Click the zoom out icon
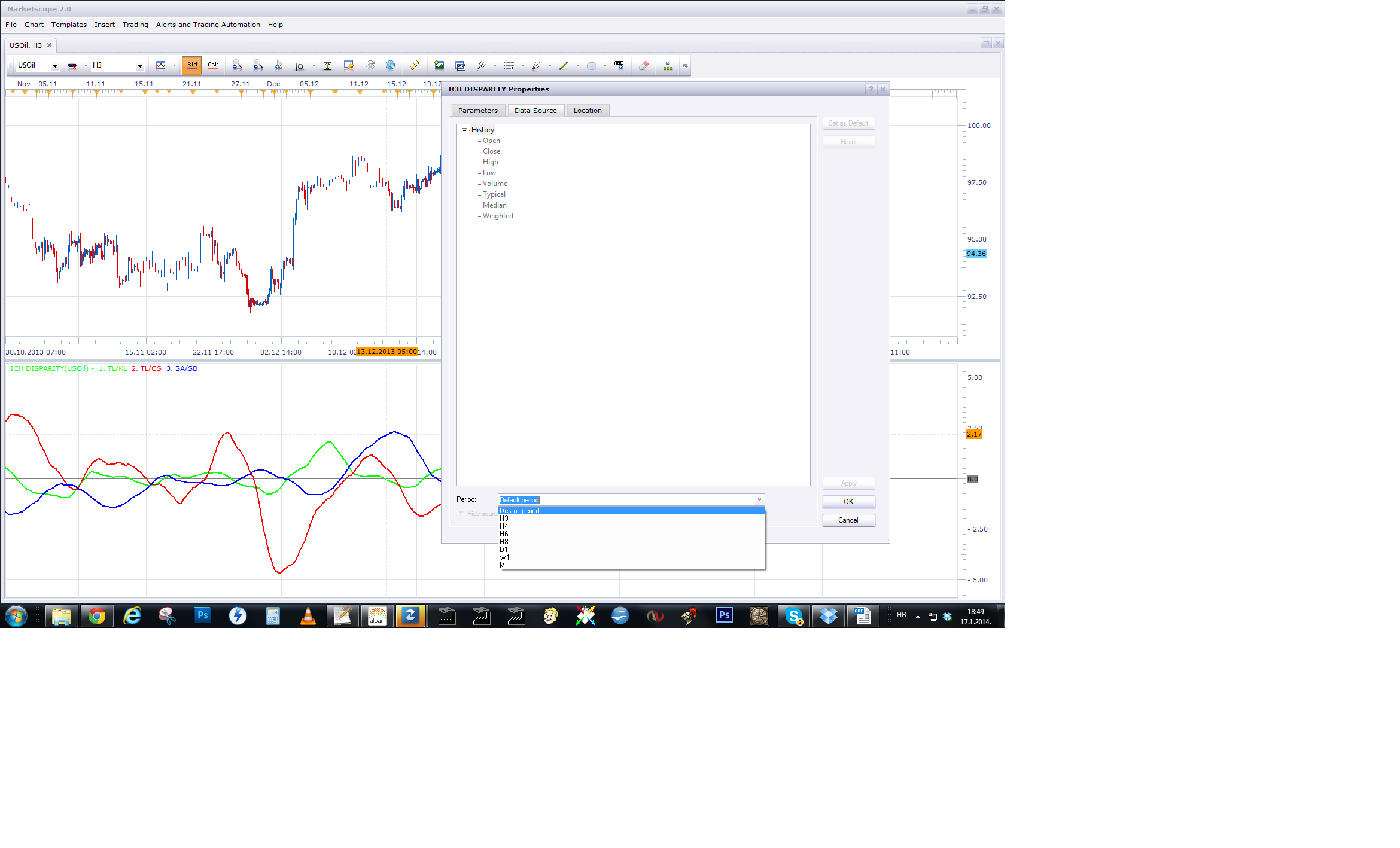 point(258,66)
